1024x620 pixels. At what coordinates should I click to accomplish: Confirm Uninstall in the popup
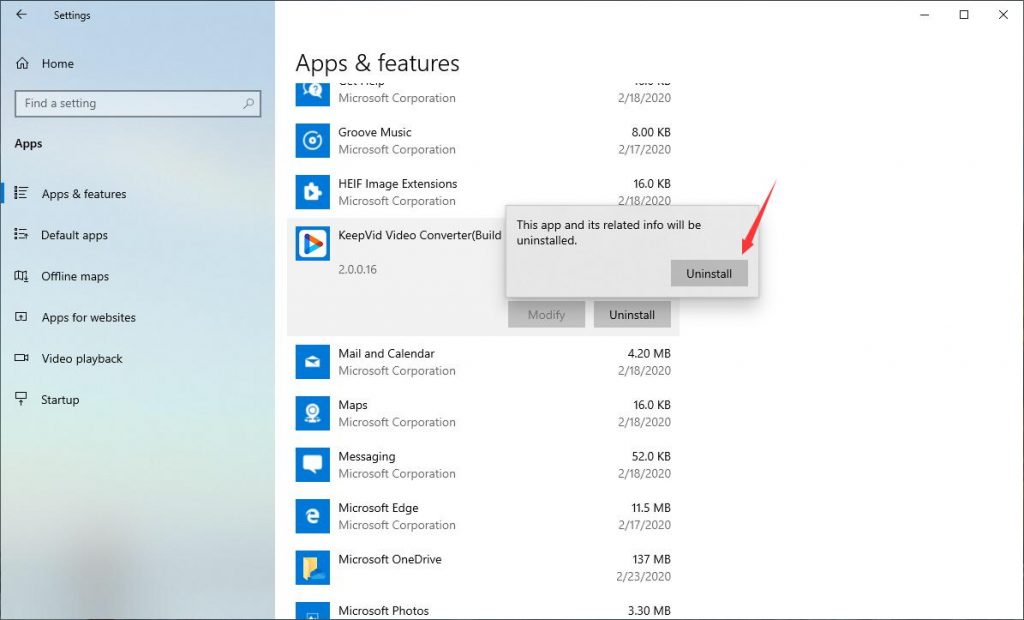tap(709, 273)
